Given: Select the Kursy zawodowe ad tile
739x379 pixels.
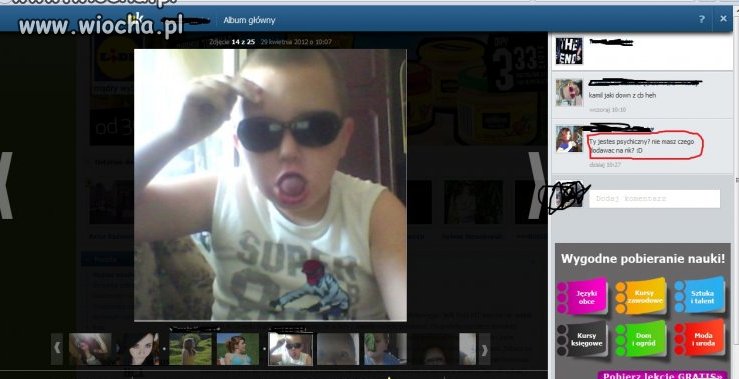Looking at the screenshot, I should tap(641, 297).
